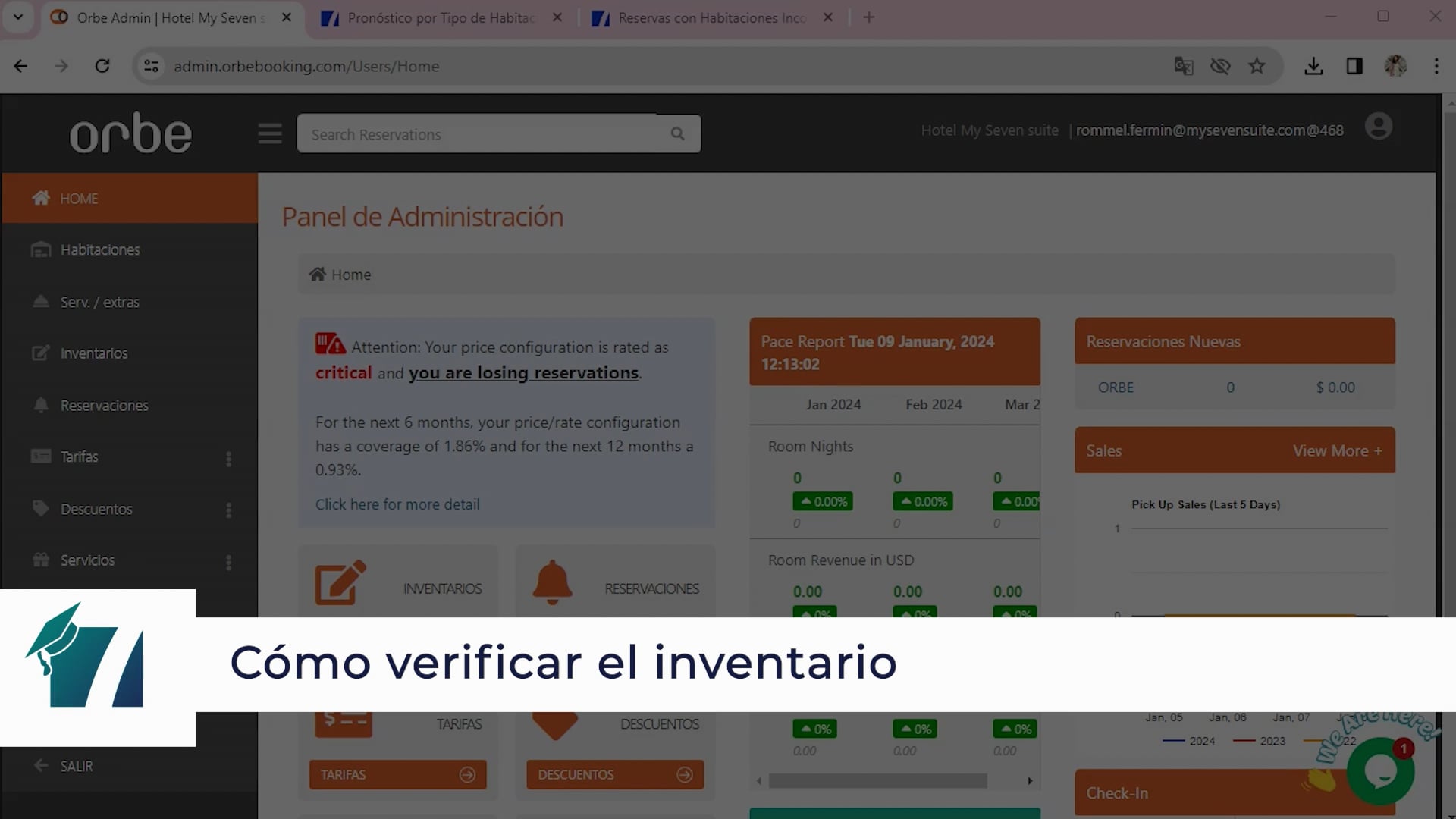Open the tab search dropdown arrow
This screenshot has height=819, width=1456.
pyautogui.click(x=18, y=17)
